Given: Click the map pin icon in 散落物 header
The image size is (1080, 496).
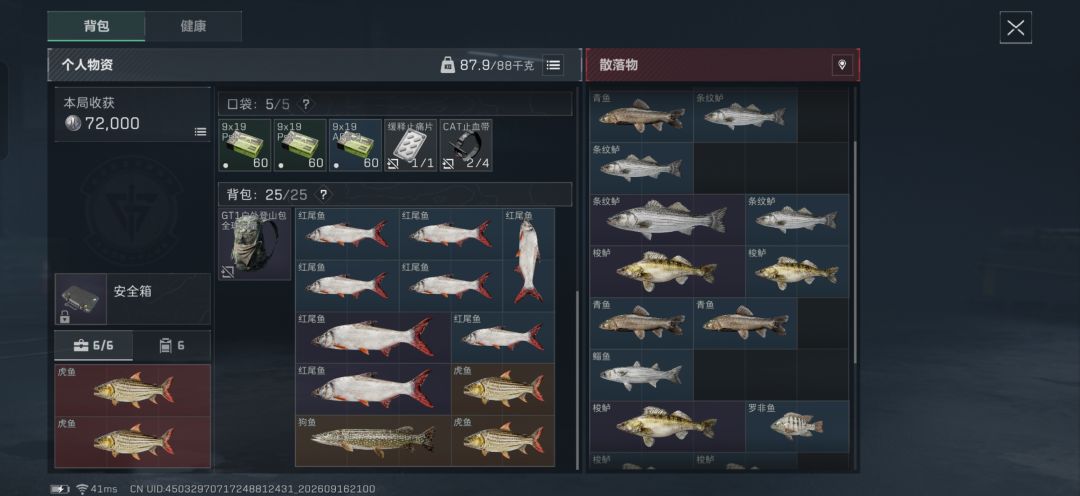Looking at the screenshot, I should click(x=842, y=65).
